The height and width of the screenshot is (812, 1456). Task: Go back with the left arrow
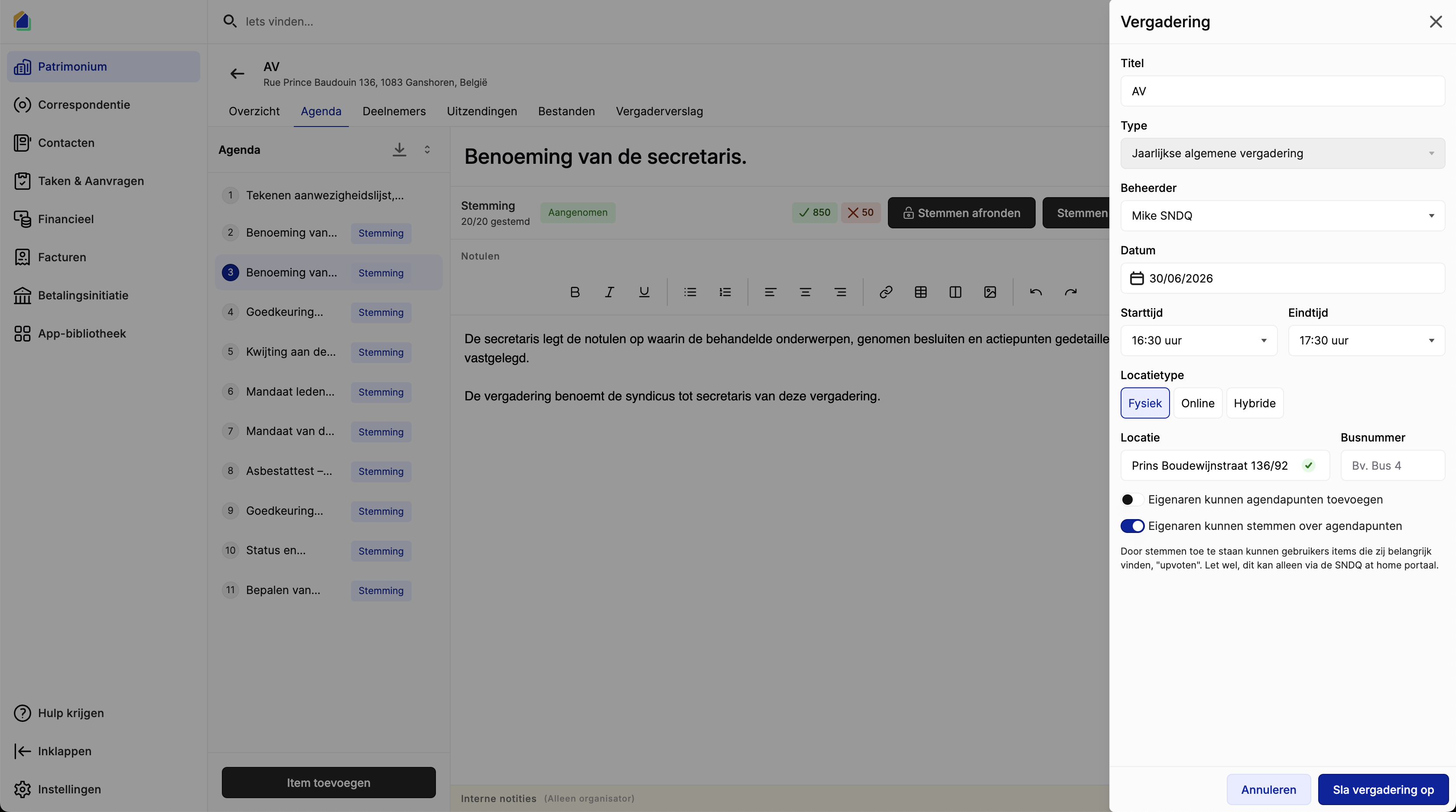tap(237, 74)
